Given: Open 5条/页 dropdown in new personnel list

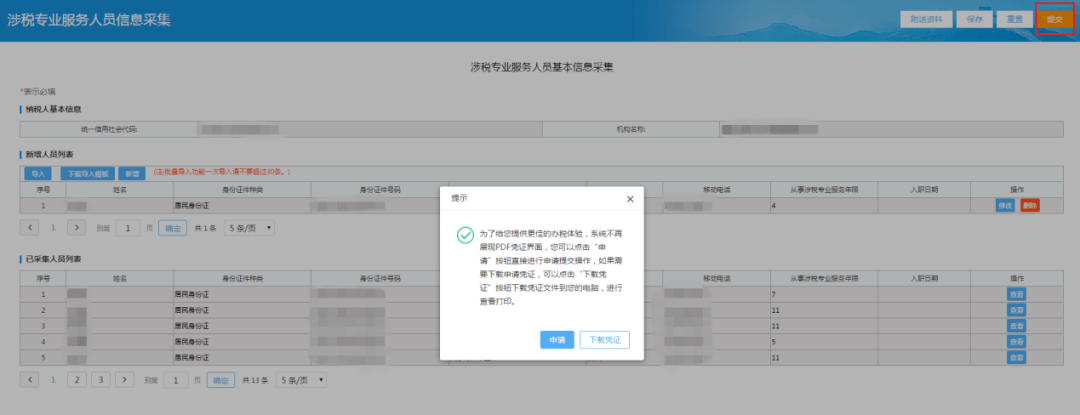Looking at the screenshot, I should click(x=248, y=228).
